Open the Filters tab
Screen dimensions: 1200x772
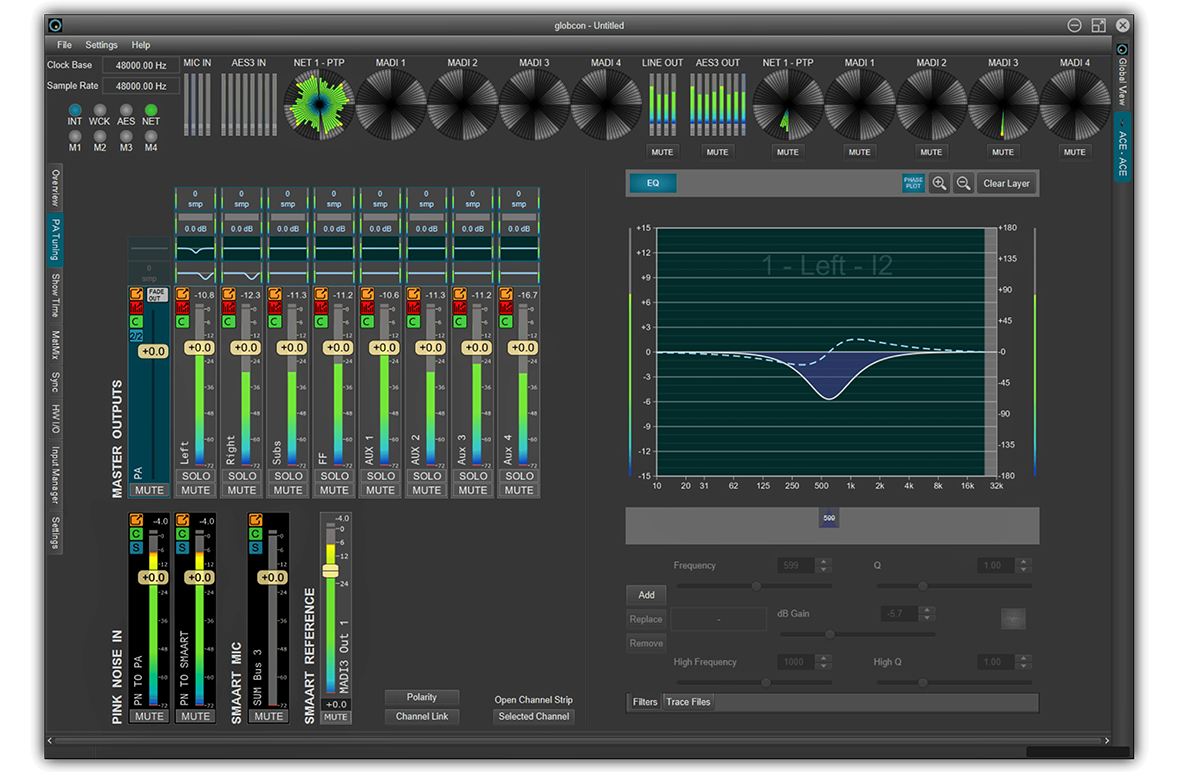pyautogui.click(x=645, y=702)
